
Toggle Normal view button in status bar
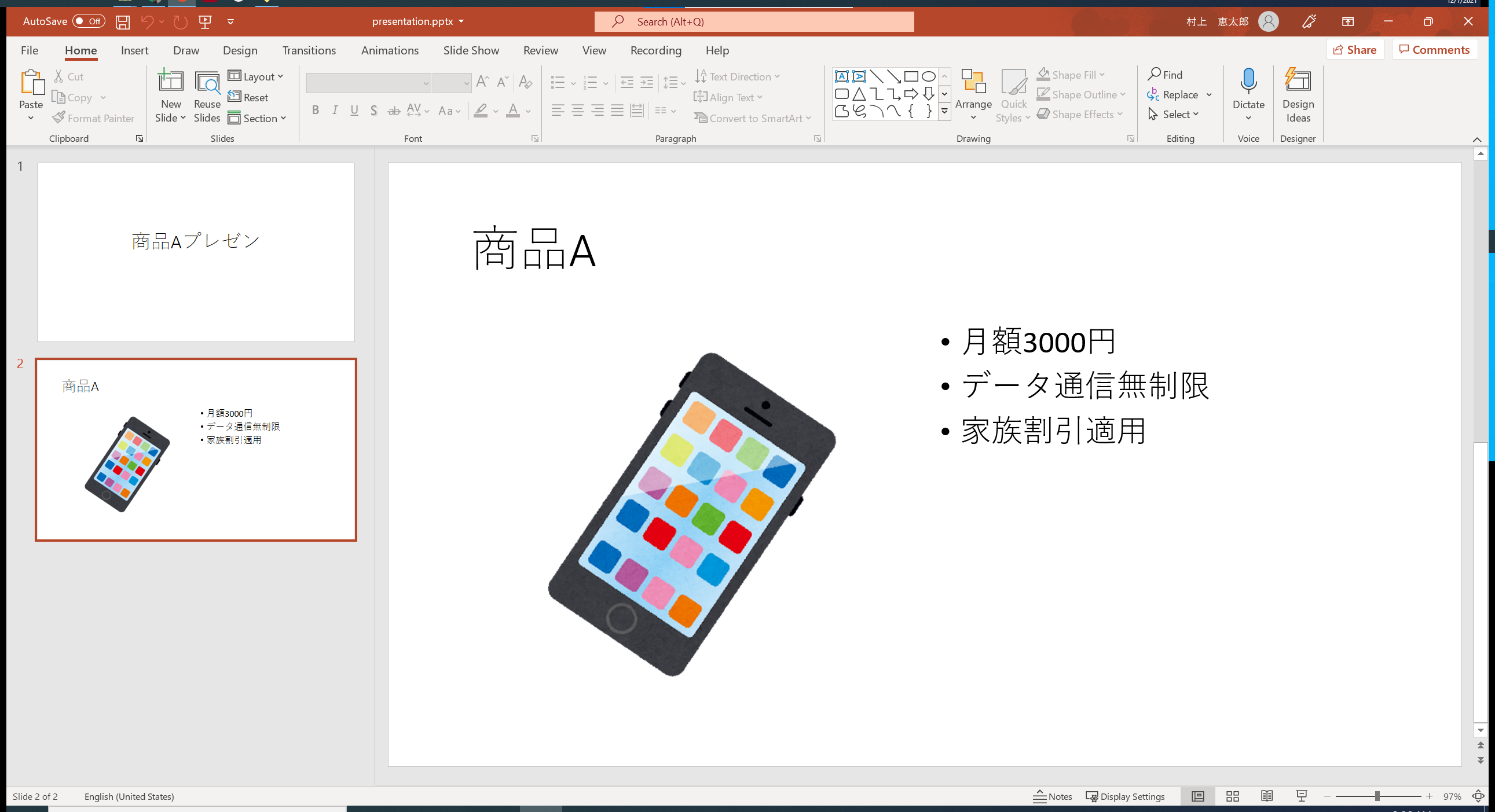click(1197, 796)
